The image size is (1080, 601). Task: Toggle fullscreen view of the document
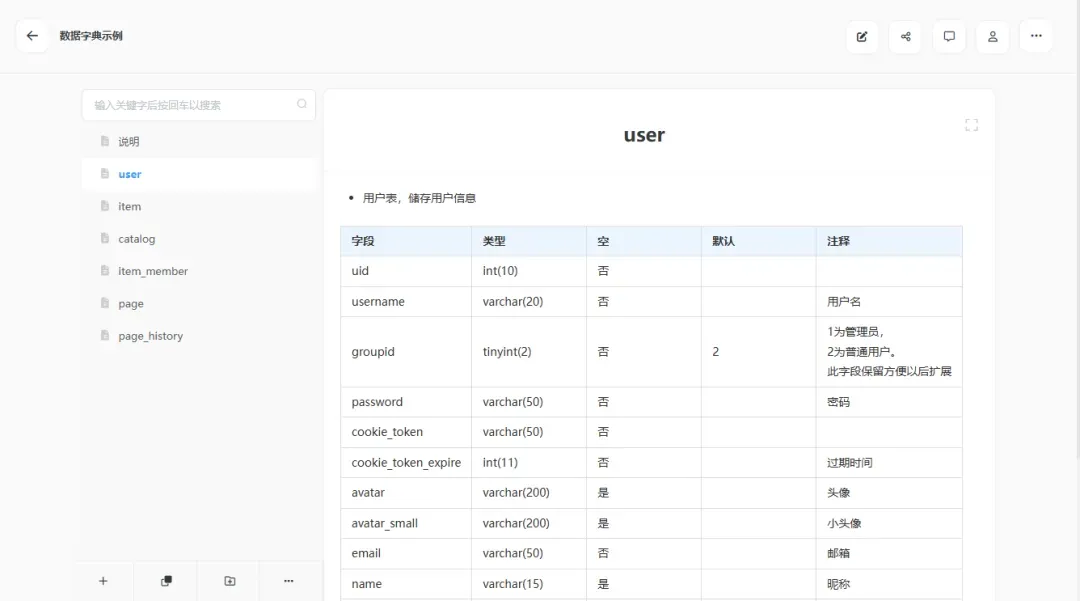[x=971, y=125]
